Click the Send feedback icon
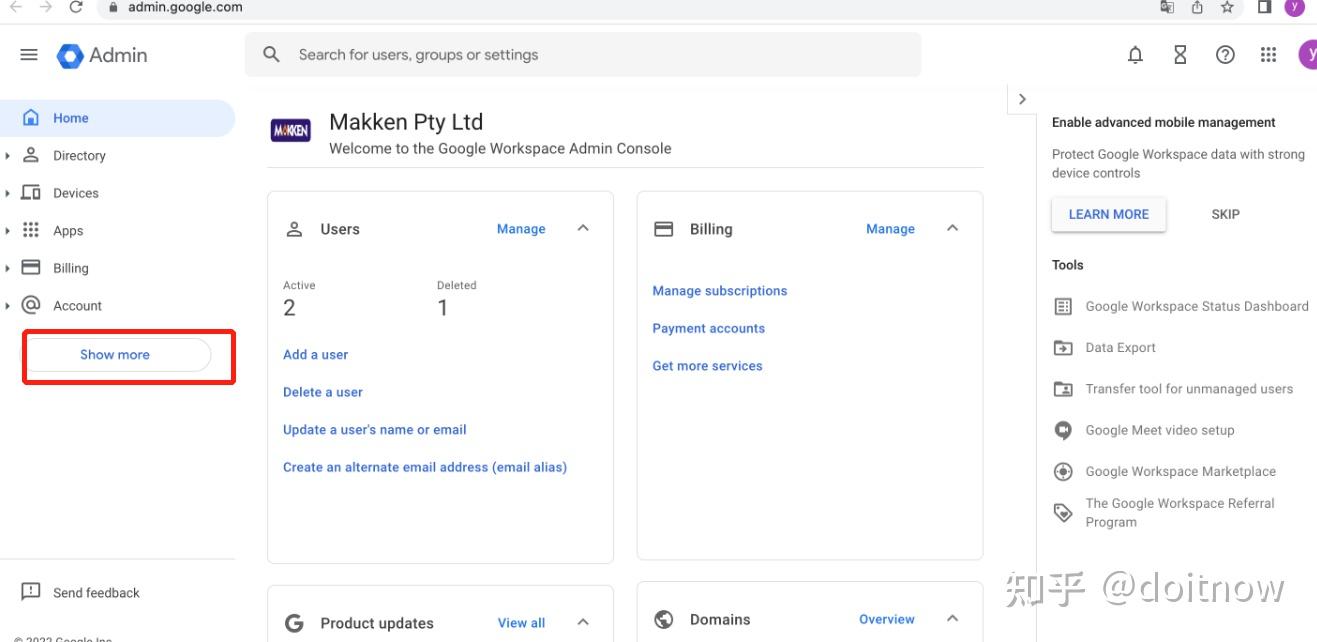 click(31, 592)
